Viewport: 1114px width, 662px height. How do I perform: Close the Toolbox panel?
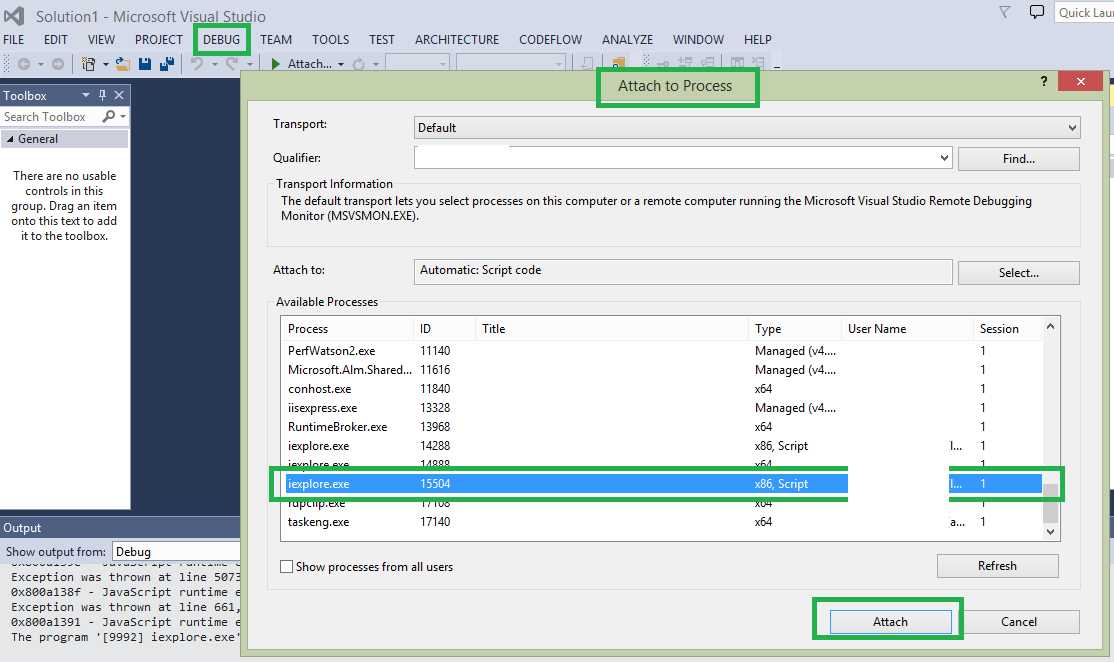pyautogui.click(x=119, y=95)
